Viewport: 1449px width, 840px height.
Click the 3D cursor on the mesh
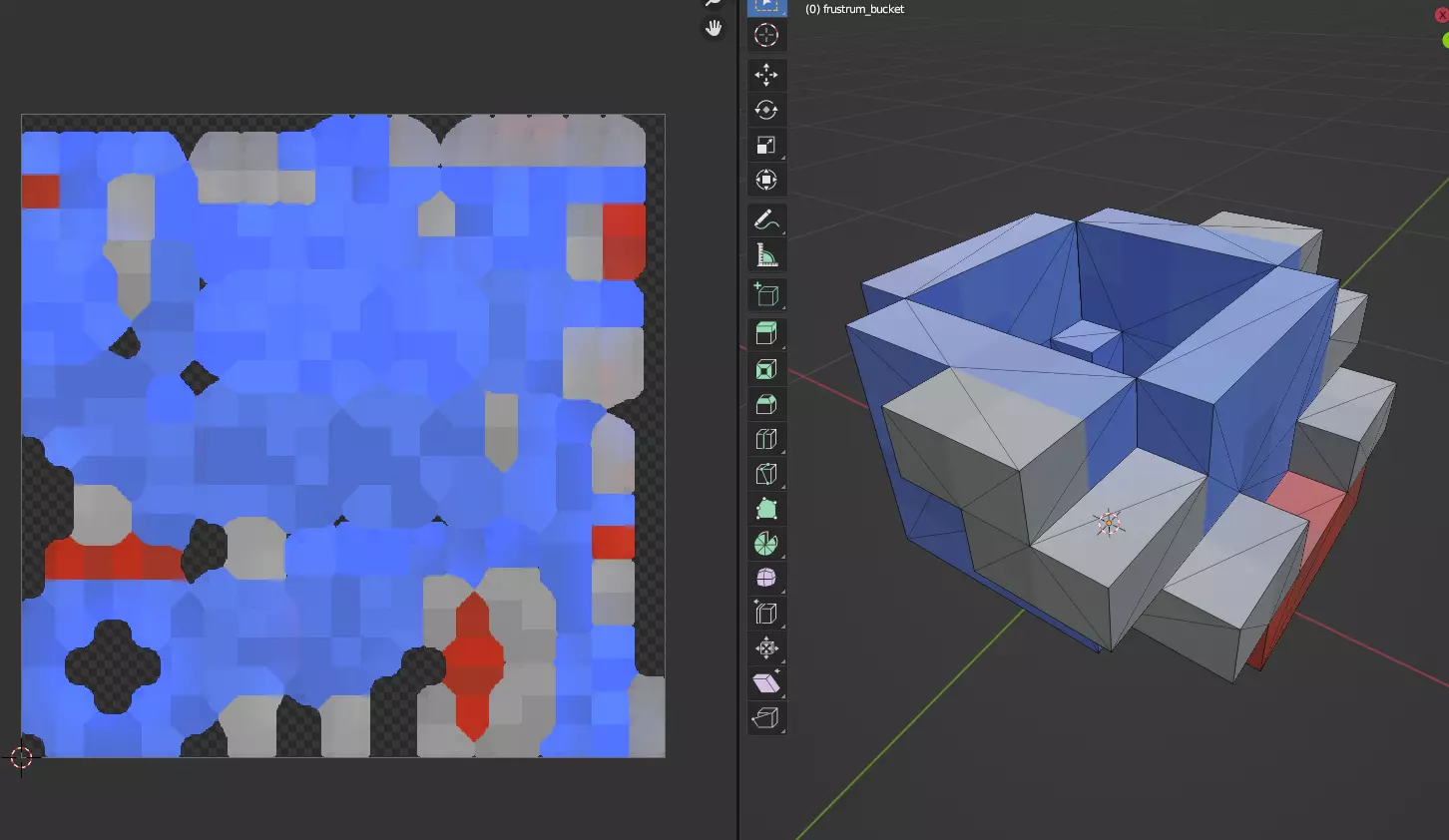tap(1109, 522)
